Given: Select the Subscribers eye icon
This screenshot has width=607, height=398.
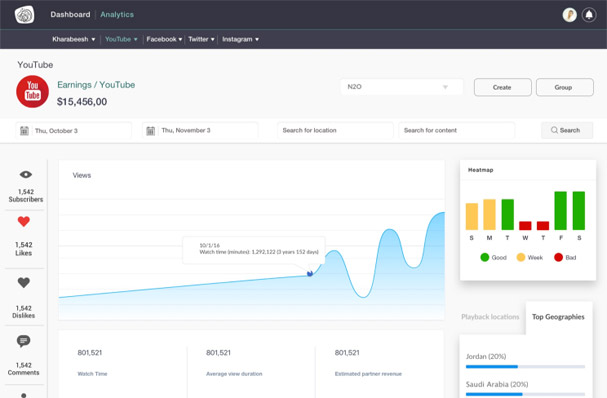Looking at the screenshot, I should (26, 175).
